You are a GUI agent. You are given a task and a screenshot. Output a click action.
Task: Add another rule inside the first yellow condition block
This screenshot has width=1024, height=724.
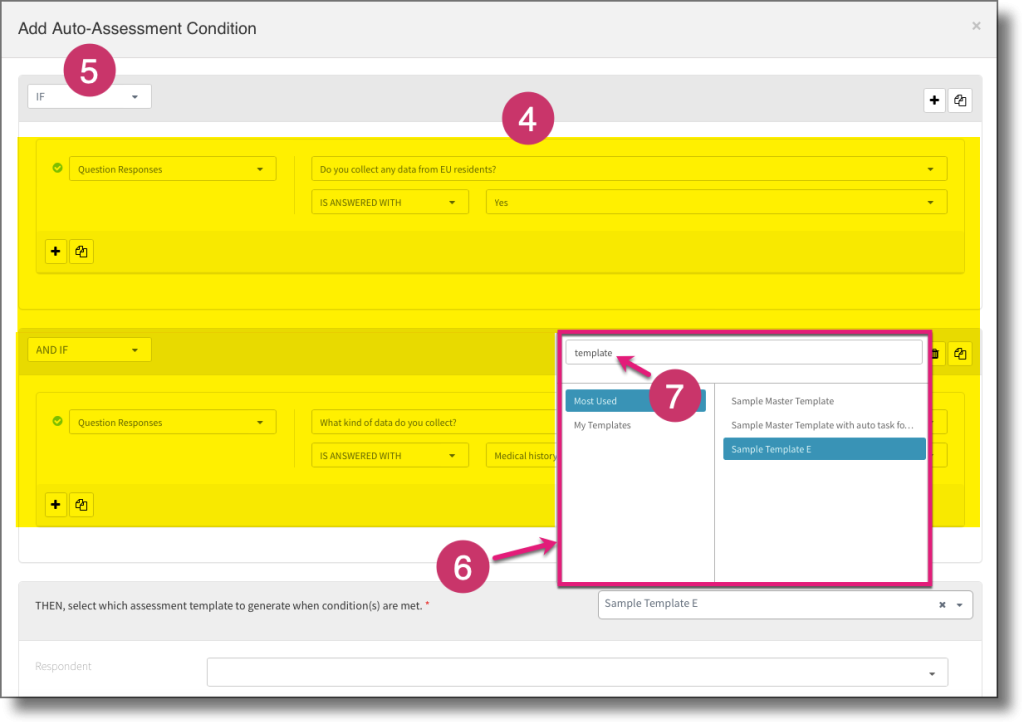point(55,251)
